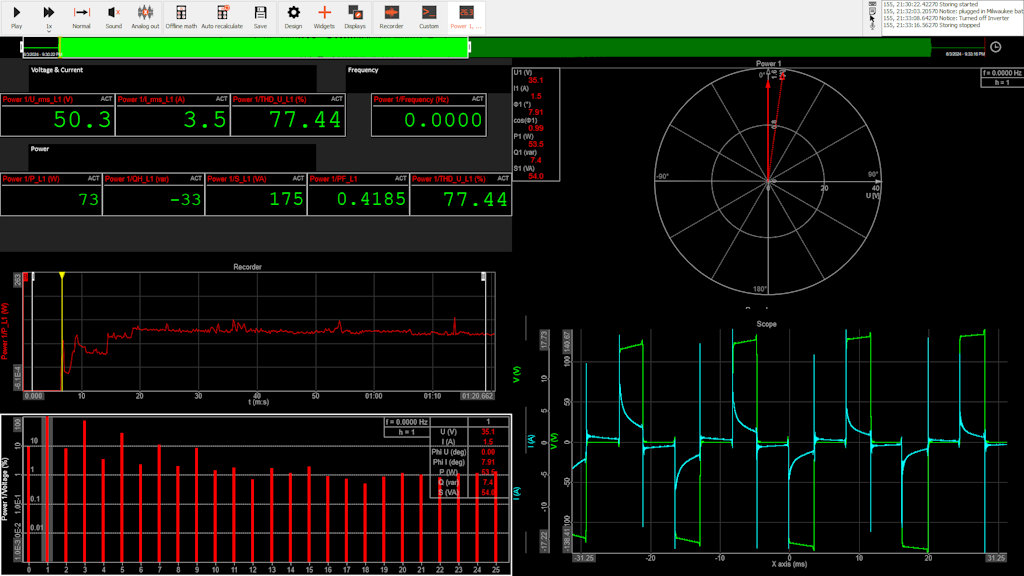Click the keyboard event icon by the log
This screenshot has height=576, width=1024.
click(x=872, y=4)
